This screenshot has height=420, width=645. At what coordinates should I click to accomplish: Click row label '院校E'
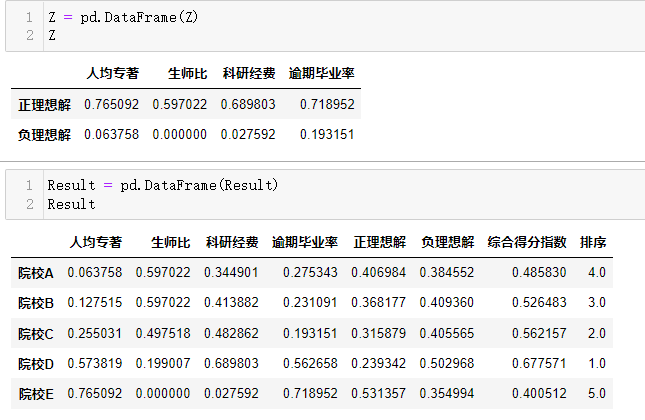pyautogui.click(x=36, y=394)
